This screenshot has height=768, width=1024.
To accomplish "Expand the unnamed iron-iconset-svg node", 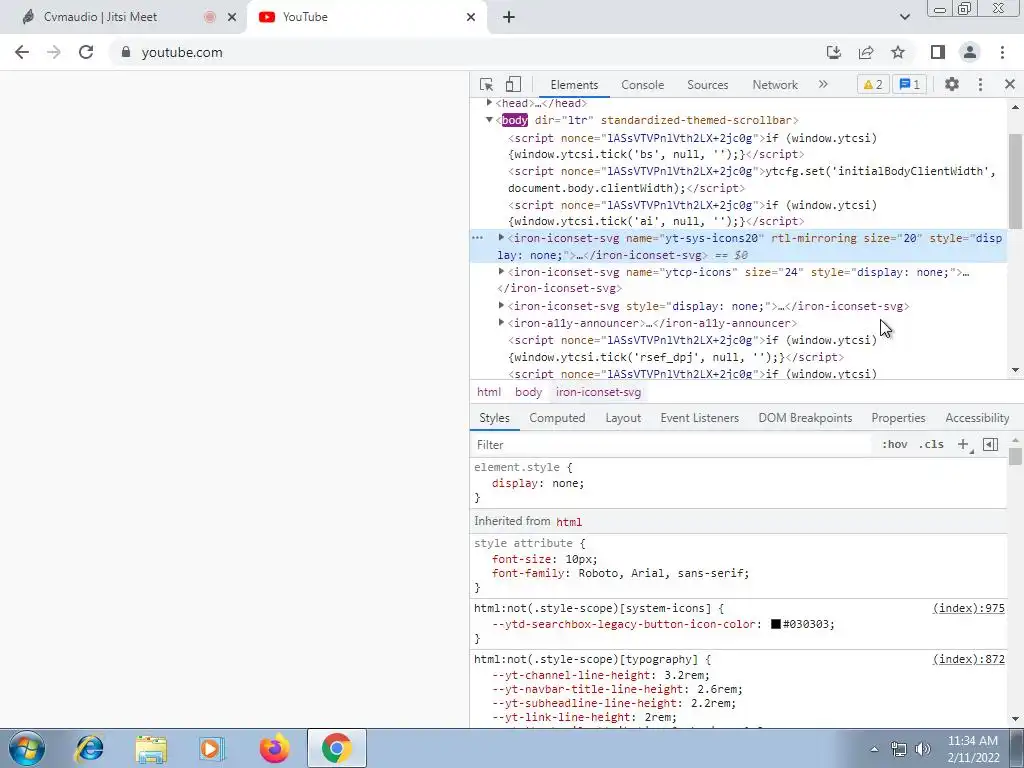I will click(x=502, y=306).
